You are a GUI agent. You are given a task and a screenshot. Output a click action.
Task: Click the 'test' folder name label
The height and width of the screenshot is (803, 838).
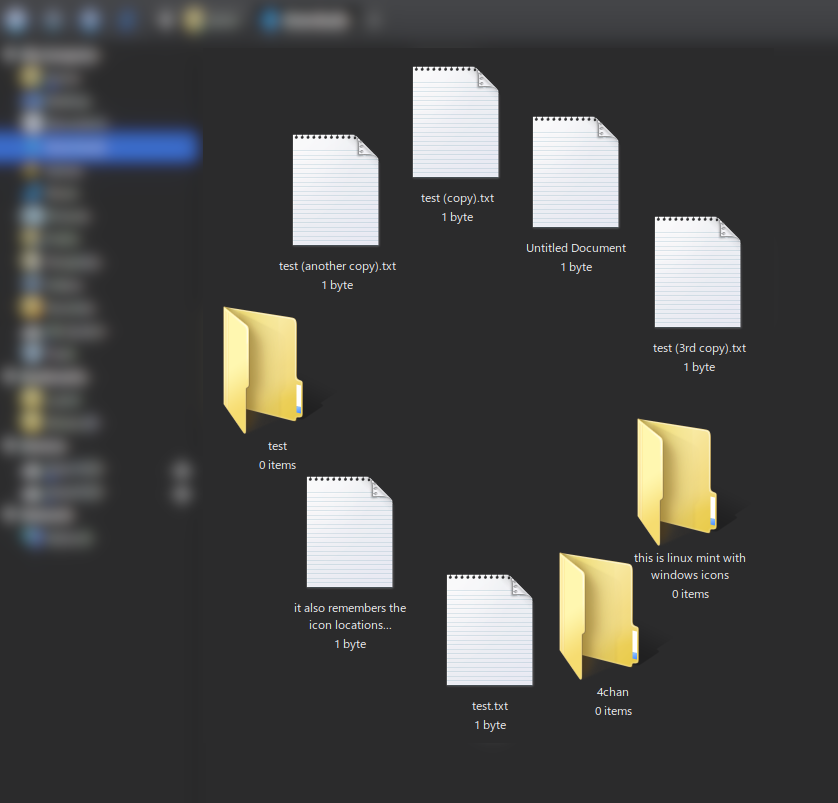(277, 446)
